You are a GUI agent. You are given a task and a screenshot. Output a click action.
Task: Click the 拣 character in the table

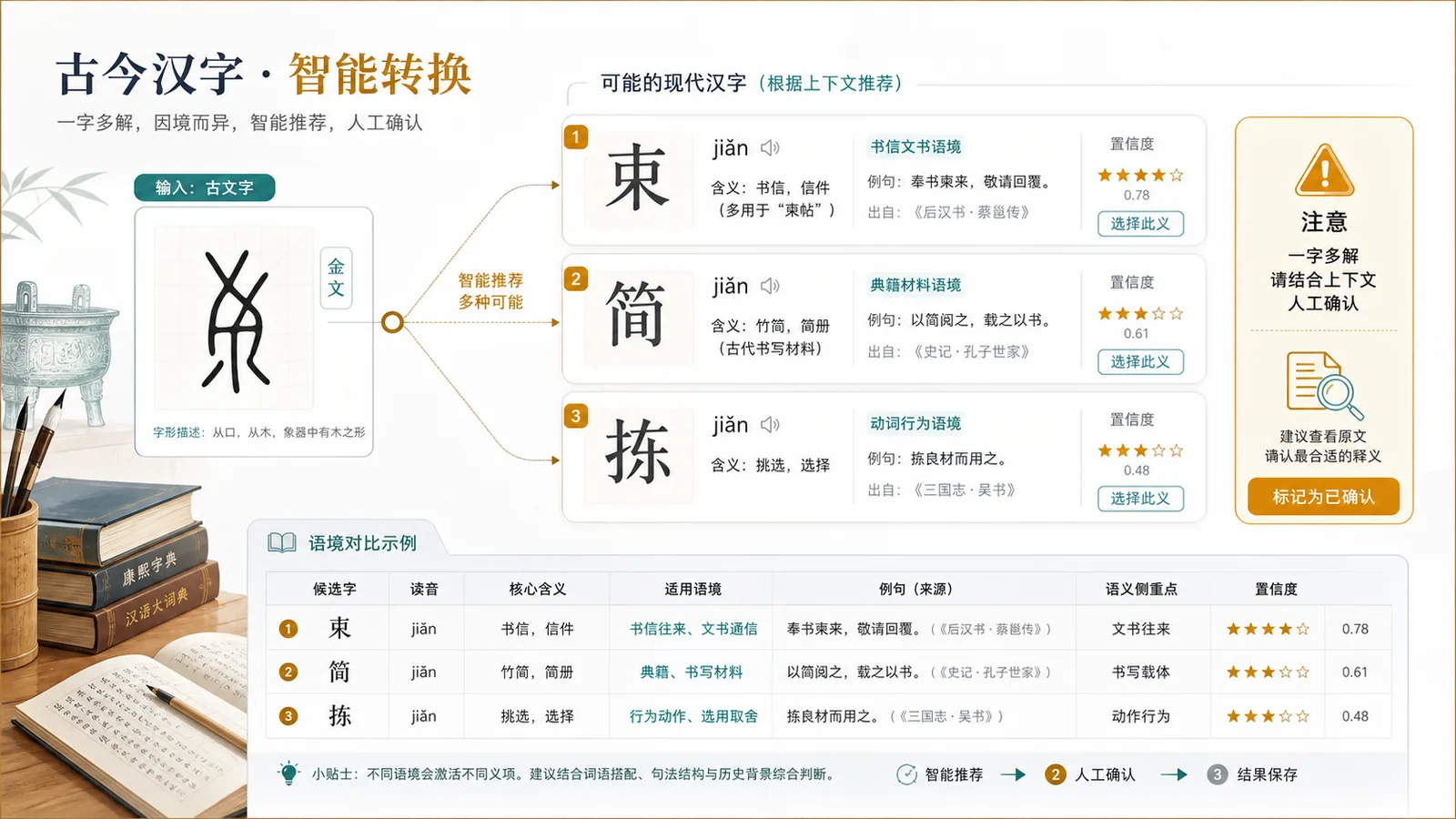coord(339,716)
